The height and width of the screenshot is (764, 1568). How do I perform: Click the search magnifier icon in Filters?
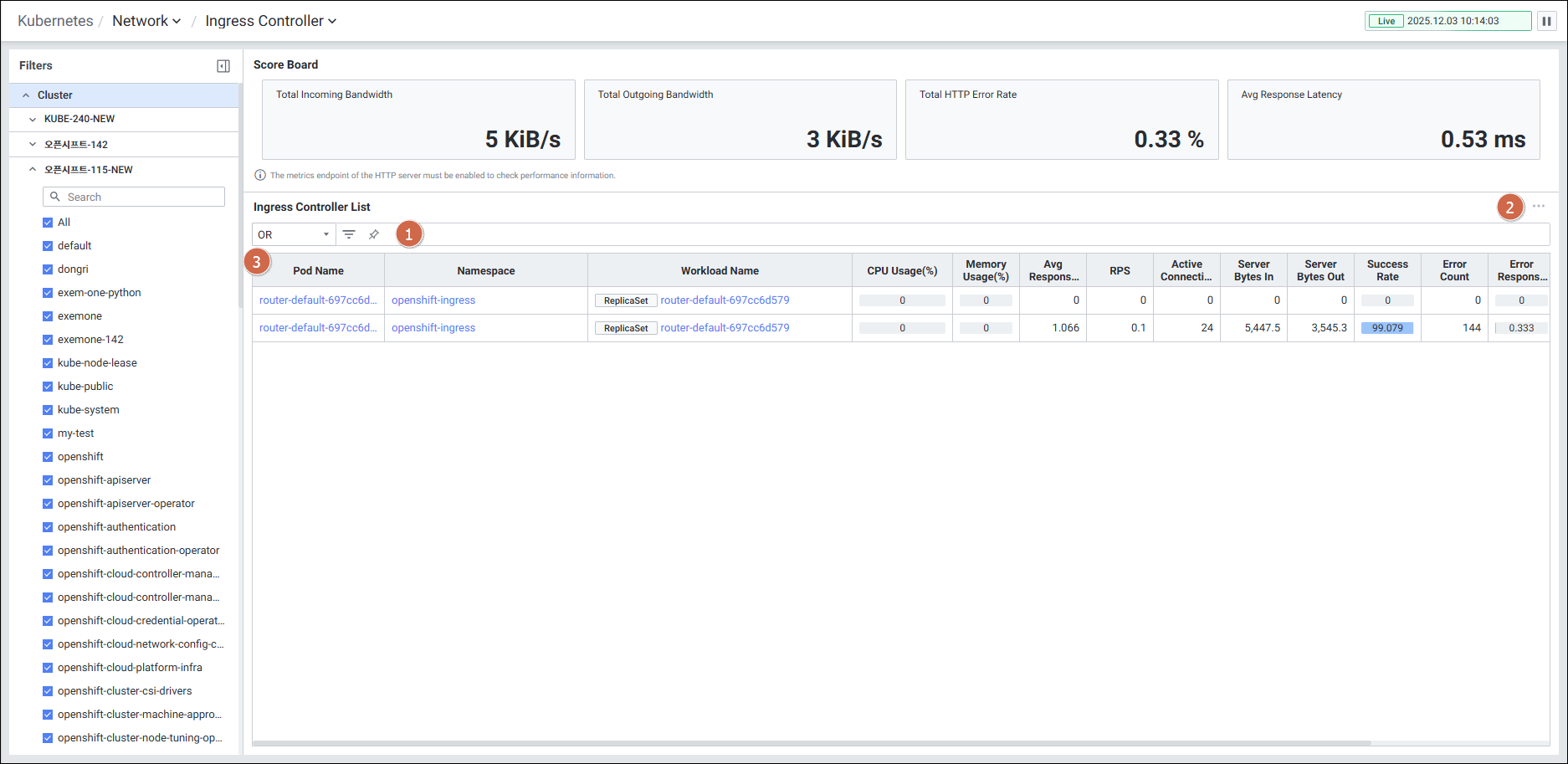tap(55, 197)
